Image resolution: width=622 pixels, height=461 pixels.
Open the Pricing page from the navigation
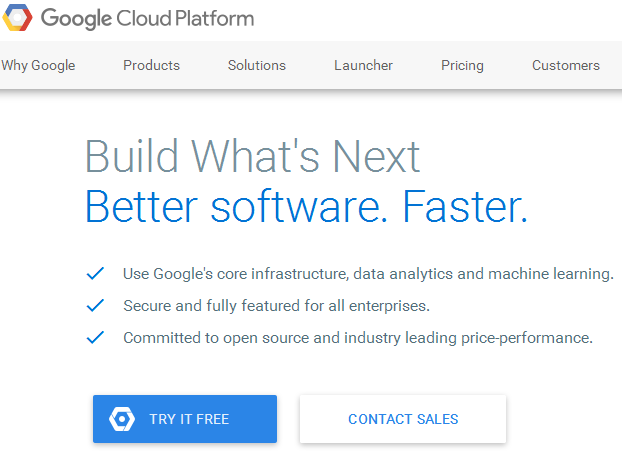(x=462, y=65)
